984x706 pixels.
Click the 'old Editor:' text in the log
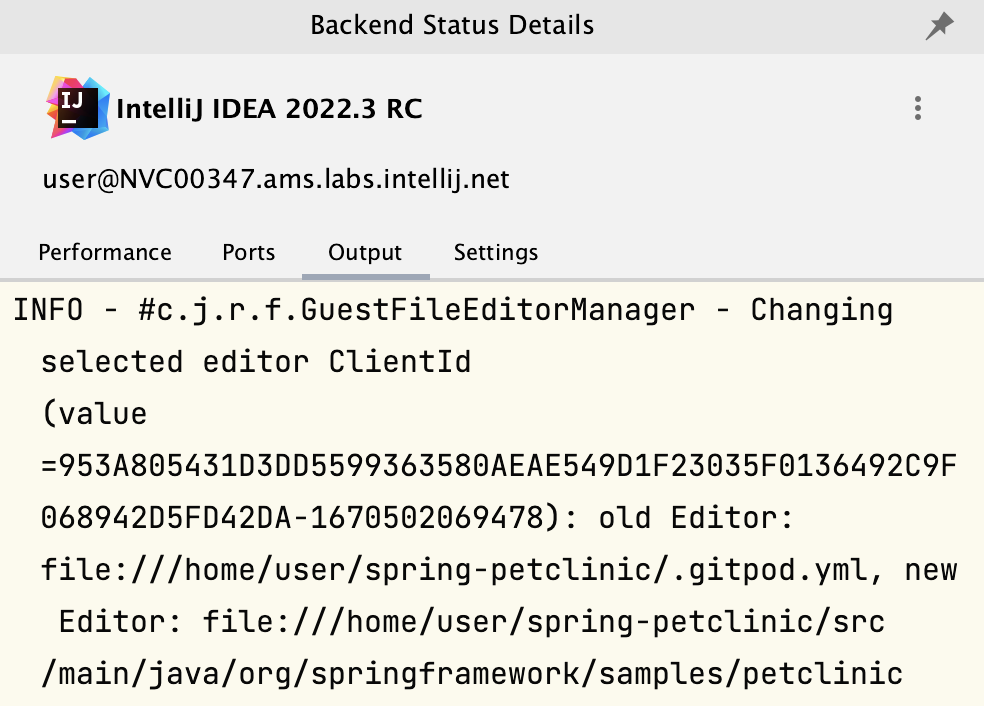pos(695,518)
